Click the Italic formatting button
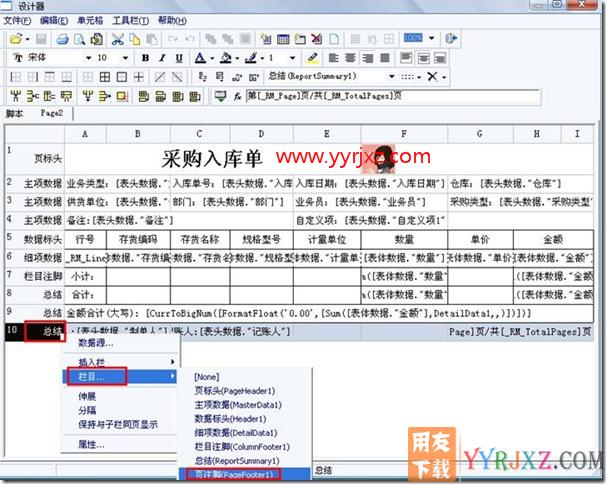The image size is (606, 484). point(161,58)
